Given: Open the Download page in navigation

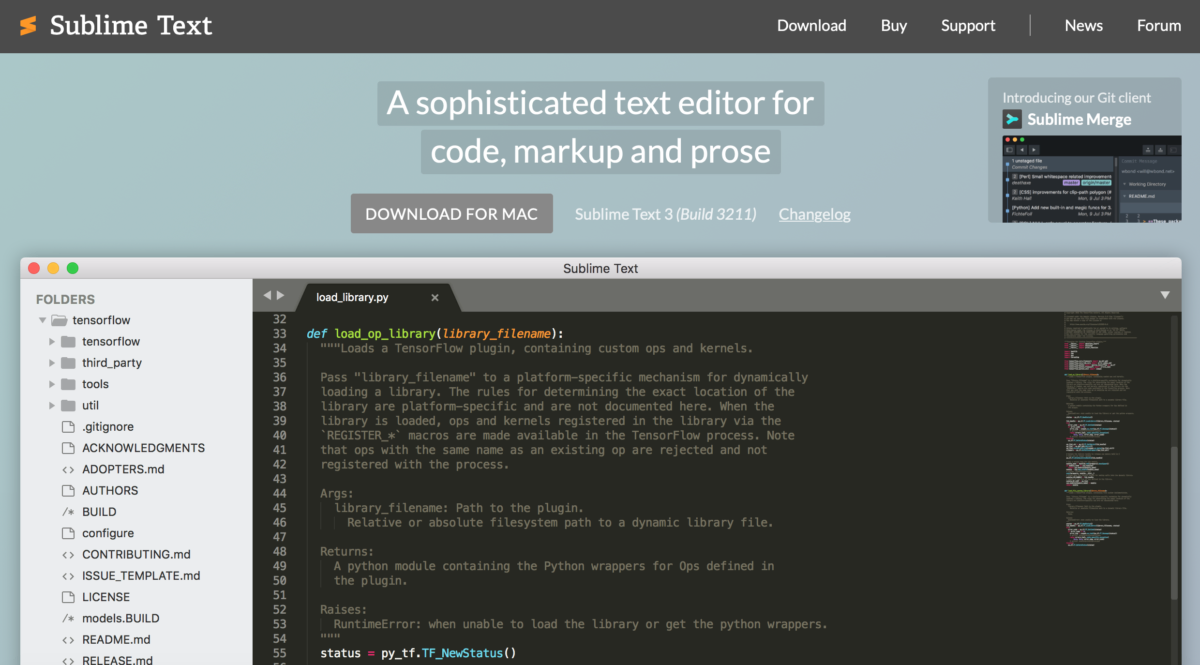Looking at the screenshot, I should pos(812,26).
